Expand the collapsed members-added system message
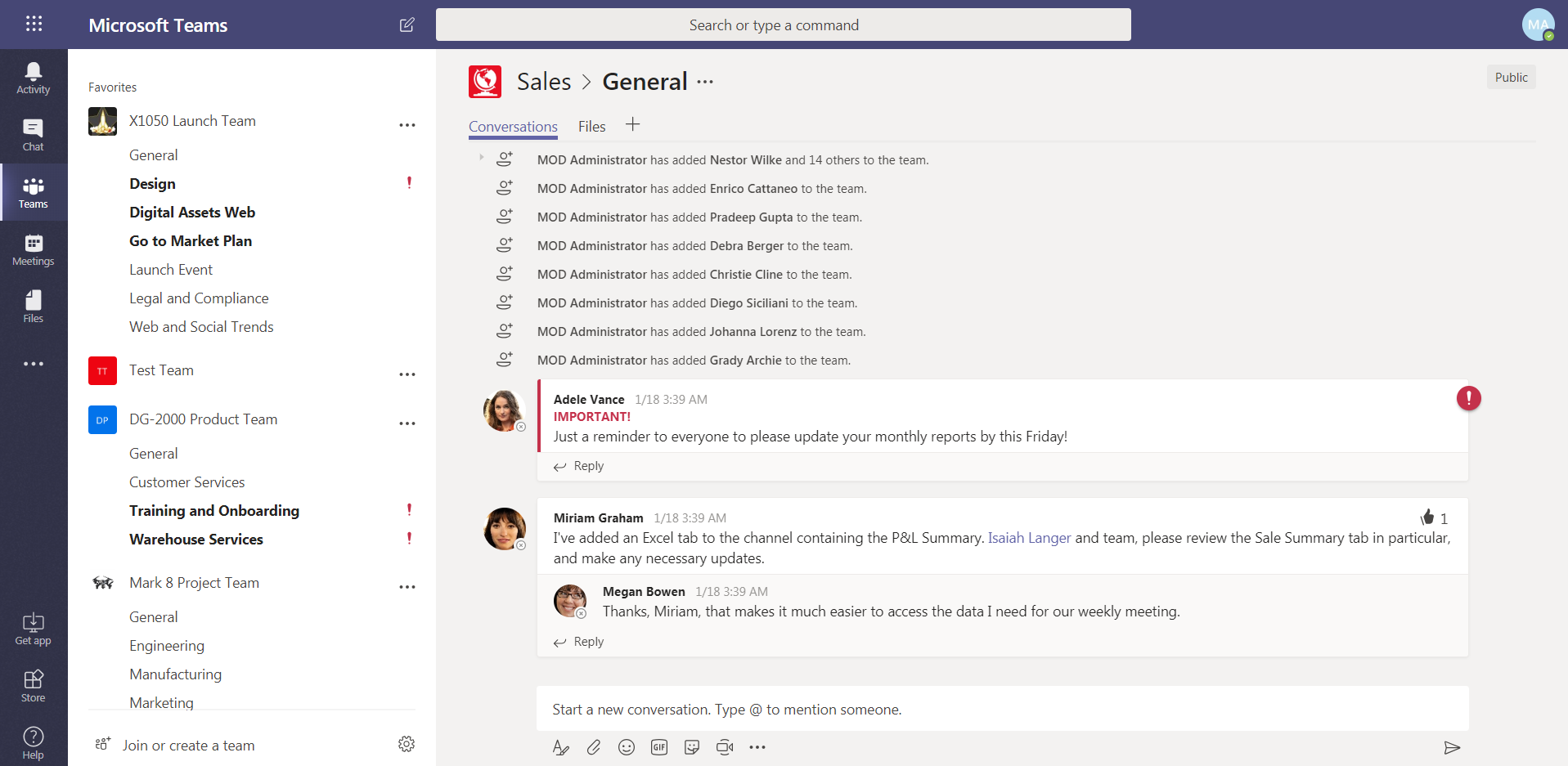Image resolution: width=1568 pixels, height=766 pixels. [x=481, y=157]
